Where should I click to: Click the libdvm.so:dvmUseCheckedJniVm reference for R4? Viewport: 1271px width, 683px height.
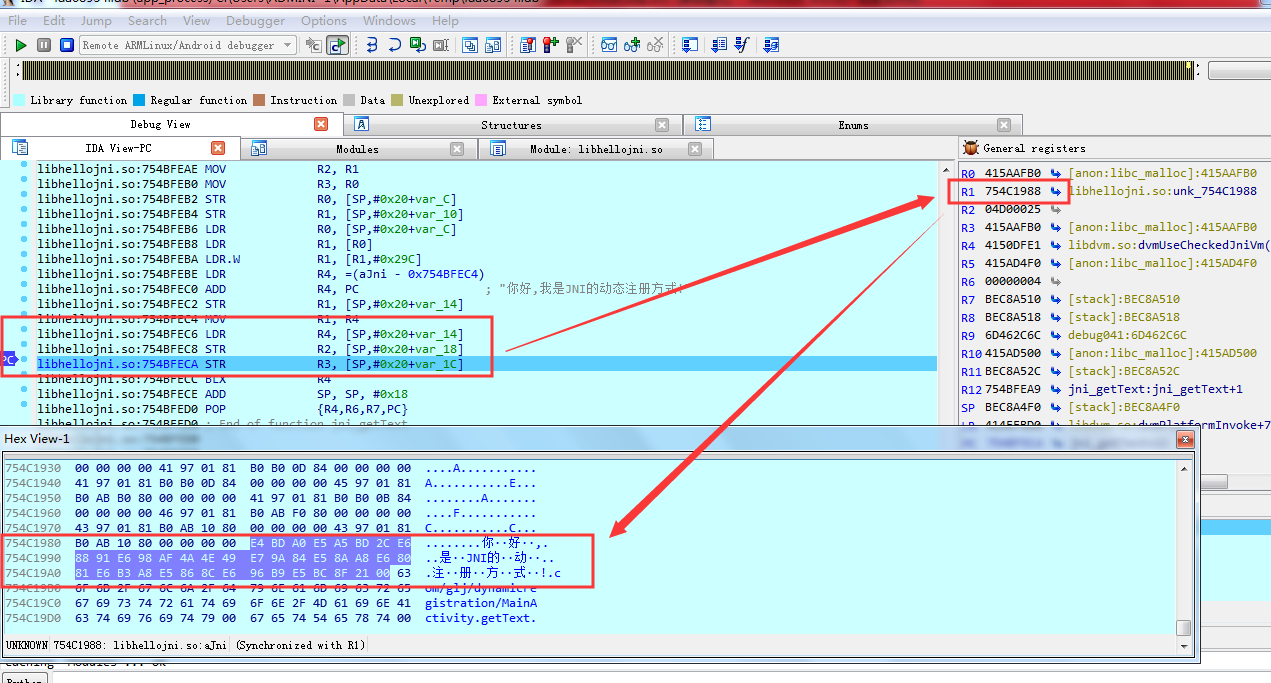pos(1168,246)
